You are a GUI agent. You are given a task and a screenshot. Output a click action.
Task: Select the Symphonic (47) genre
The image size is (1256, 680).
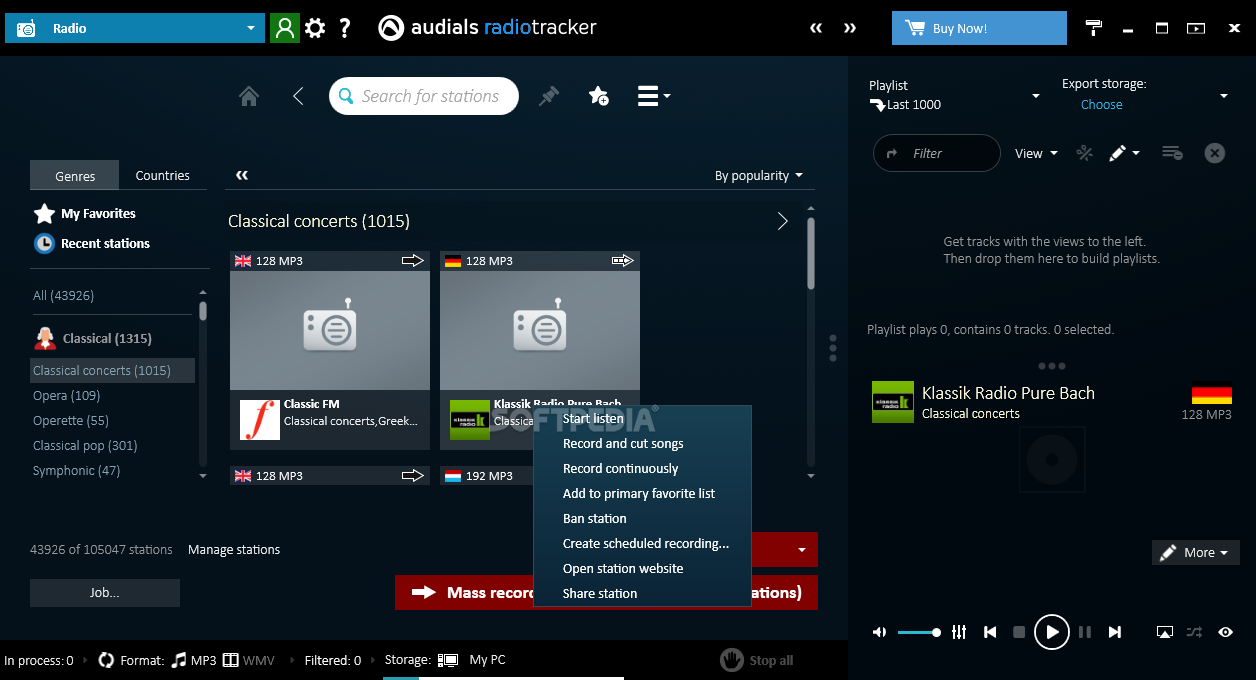pyautogui.click(x=76, y=470)
